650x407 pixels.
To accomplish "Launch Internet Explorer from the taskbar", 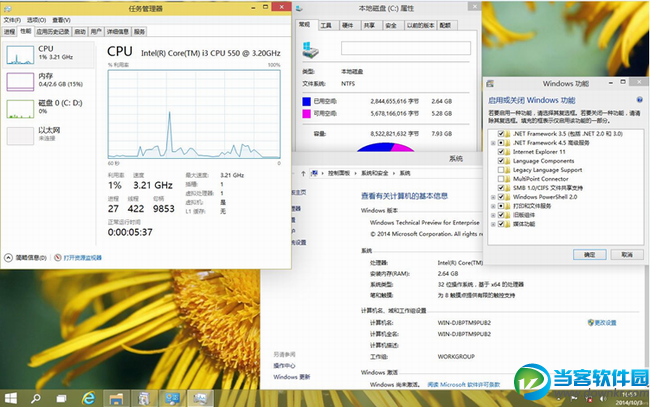I will click(88, 398).
